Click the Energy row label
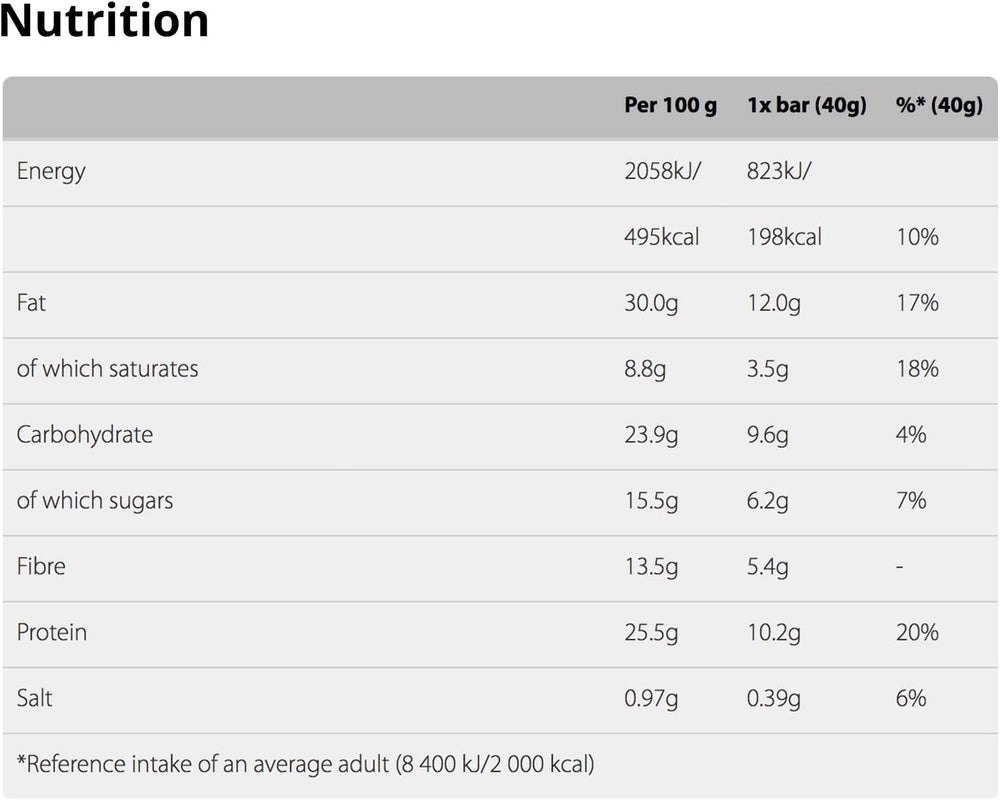1000x800 pixels. 51,171
